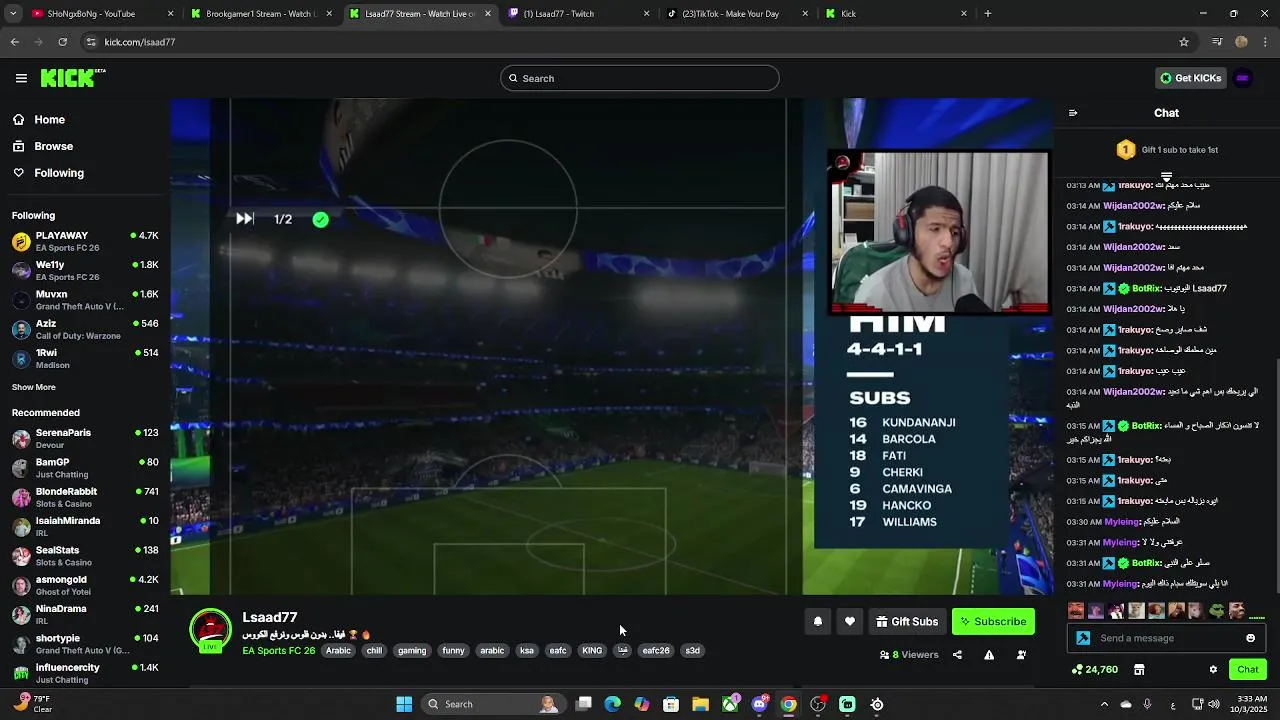Select the eafc26 tag
Image resolution: width=1280 pixels, height=720 pixels.
(656, 651)
